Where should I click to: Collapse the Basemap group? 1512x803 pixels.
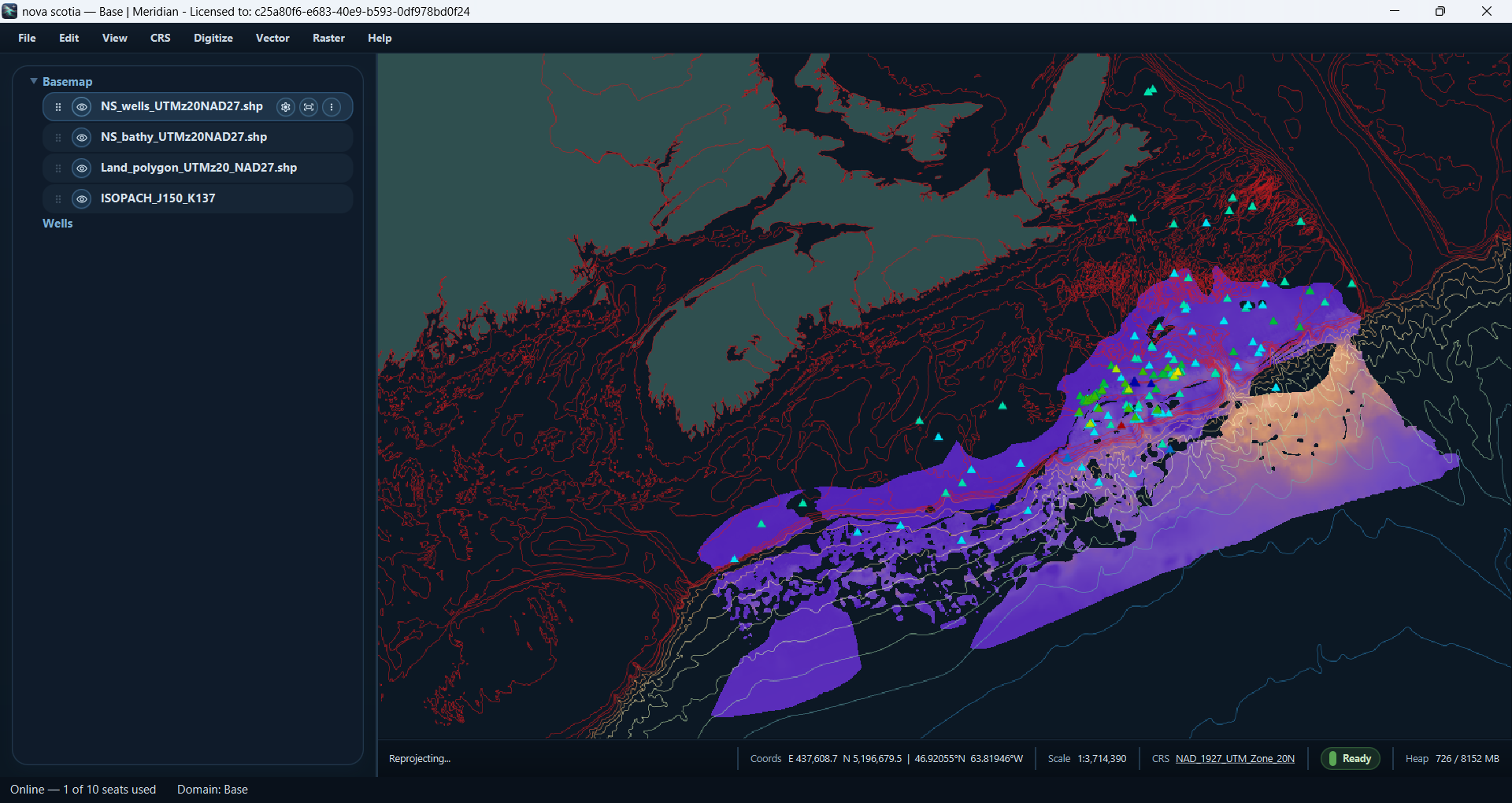34,81
